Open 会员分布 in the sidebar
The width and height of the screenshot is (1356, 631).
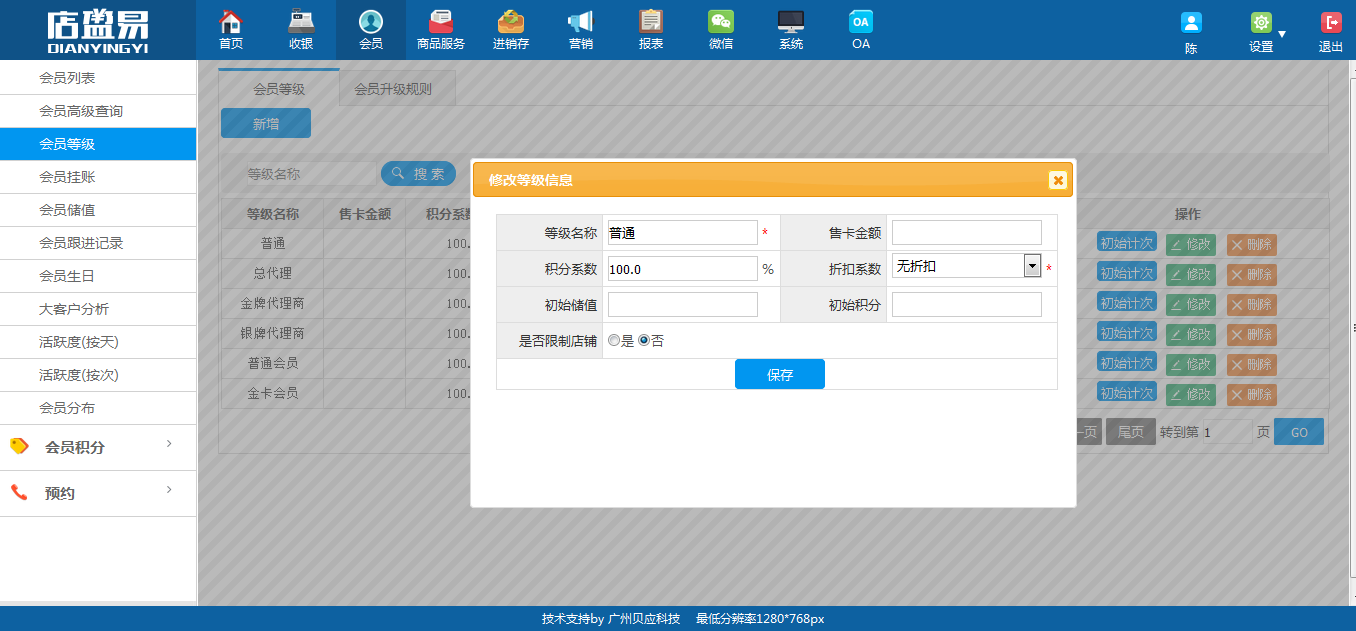(98, 408)
